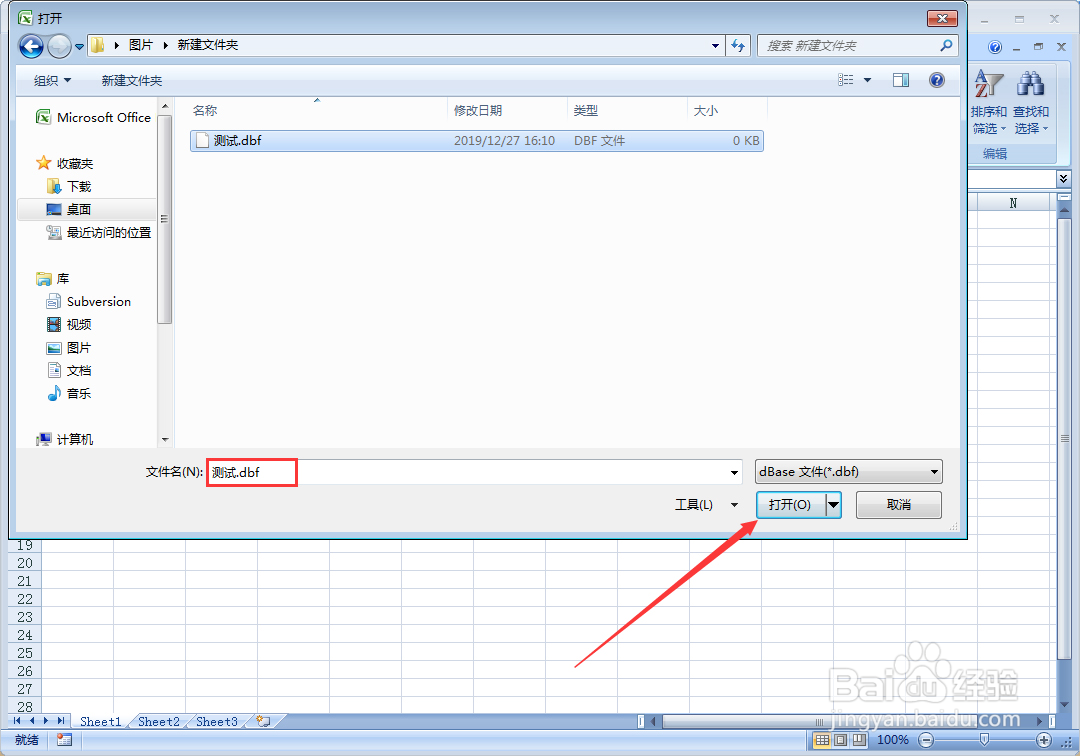Insert a new worksheet using the sheet tab icon
This screenshot has width=1080, height=756.
click(x=262, y=721)
